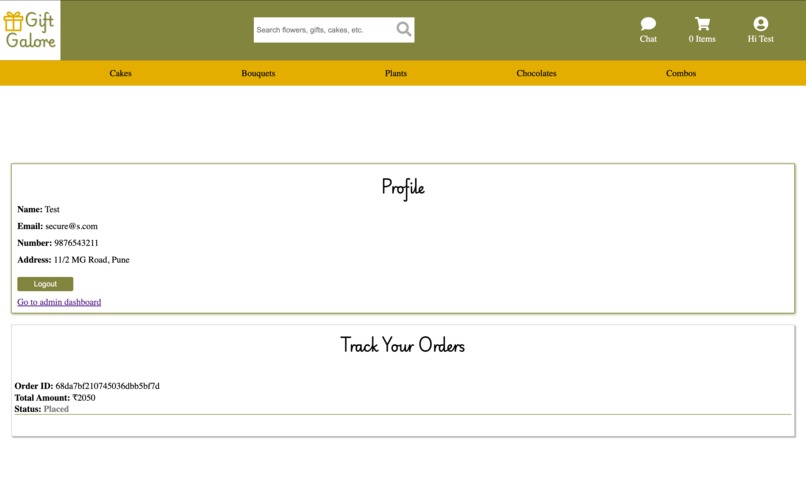
Task: Click order ID 68da7bf210745036dbb5bf7d
Action: [107, 386]
